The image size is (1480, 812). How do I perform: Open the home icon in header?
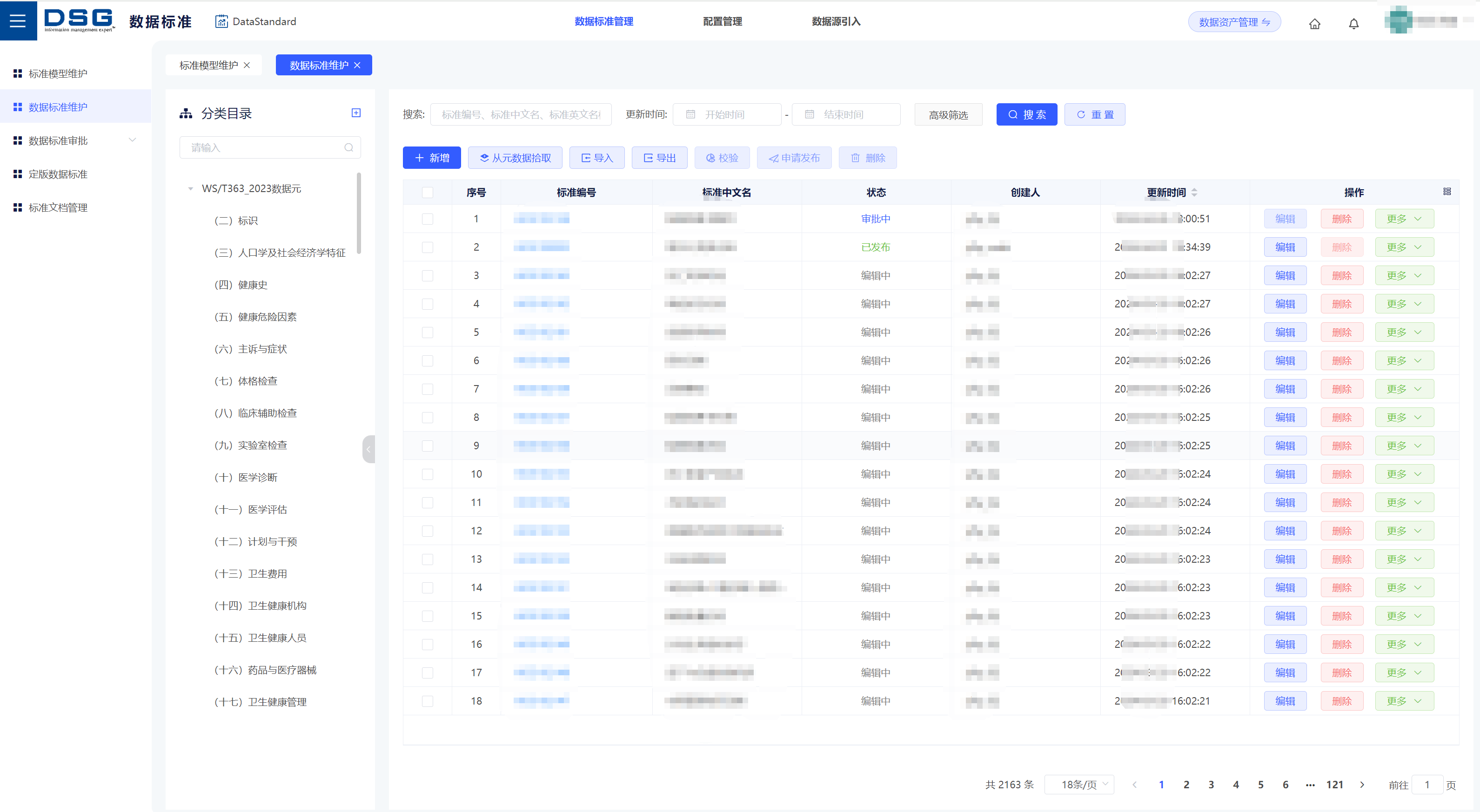(x=1314, y=24)
